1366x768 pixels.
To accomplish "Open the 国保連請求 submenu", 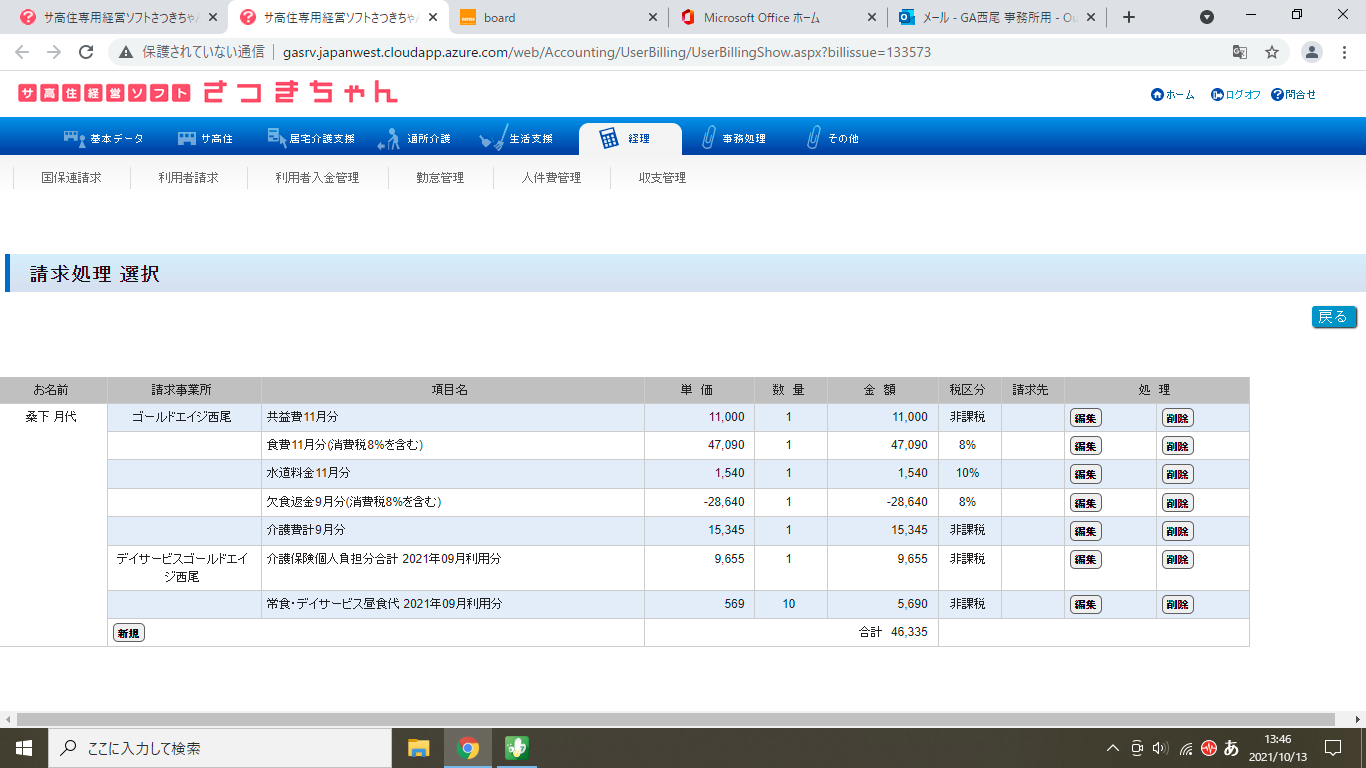I will tap(71, 178).
